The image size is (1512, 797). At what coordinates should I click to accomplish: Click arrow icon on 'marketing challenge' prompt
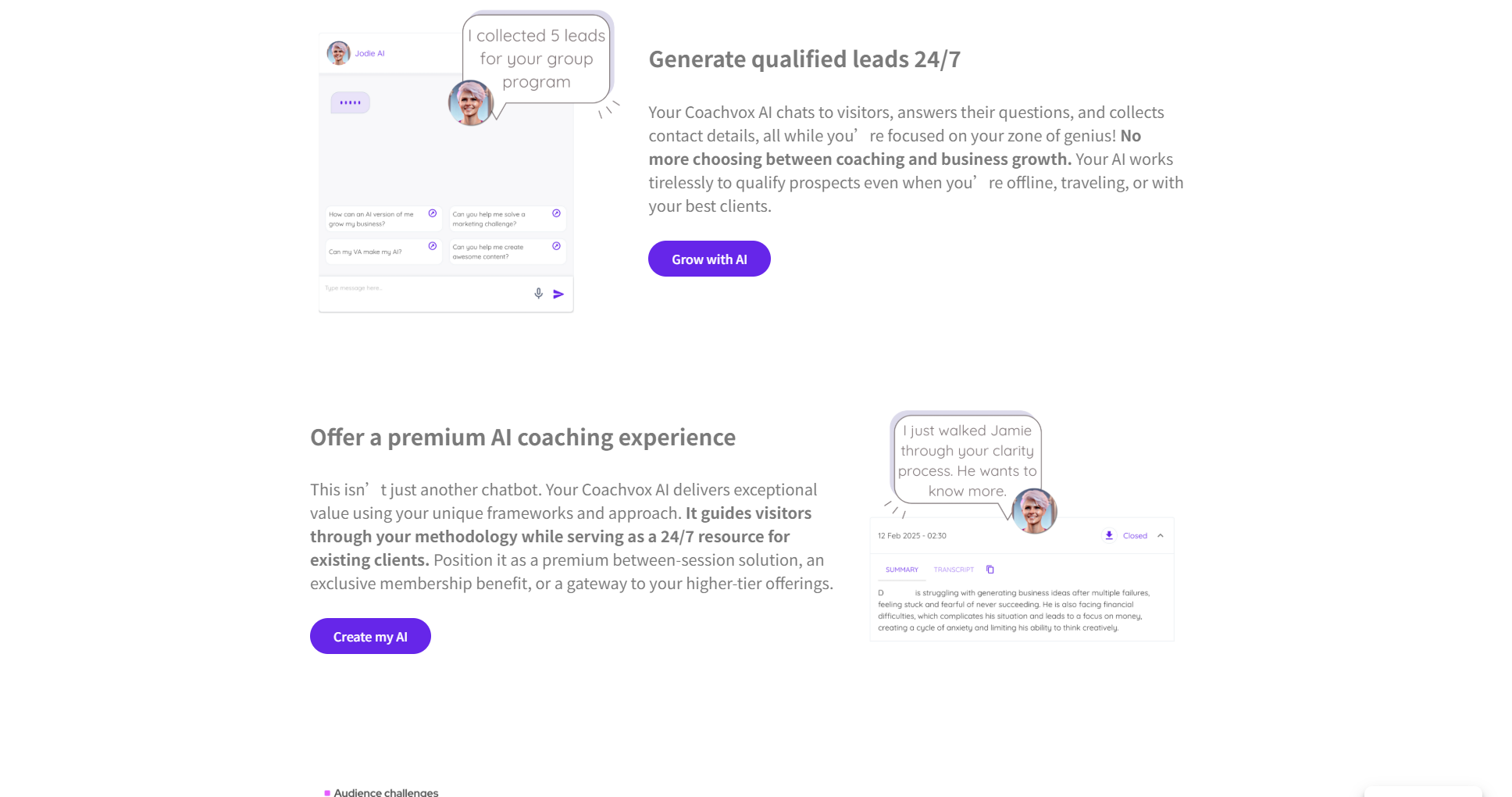coord(556,213)
